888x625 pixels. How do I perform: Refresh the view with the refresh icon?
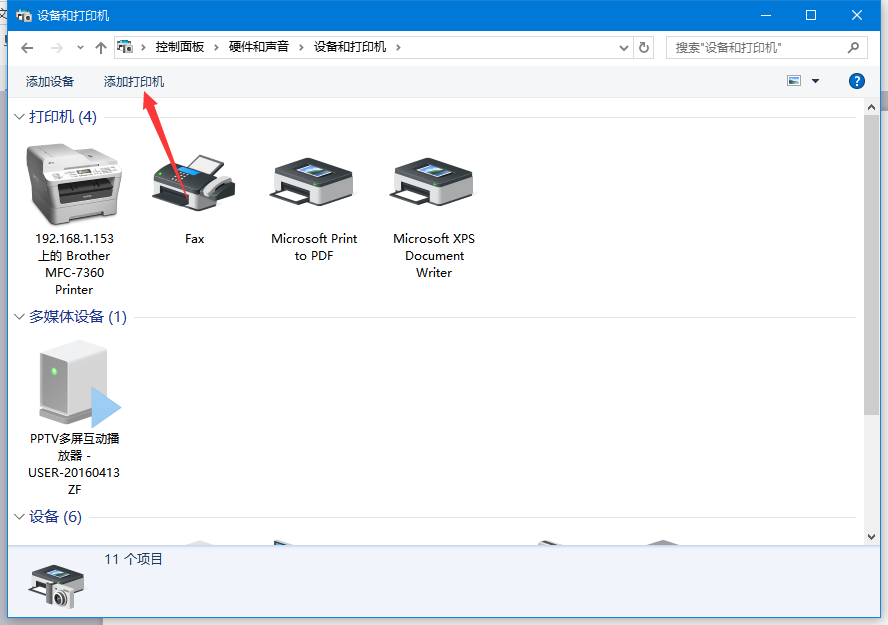point(646,46)
